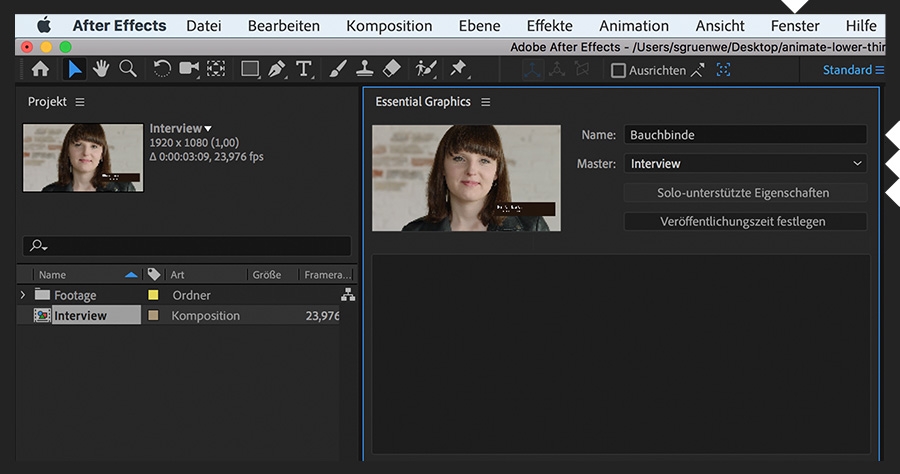Open the Komposition menu
The height and width of the screenshot is (474, 900).
pos(389,26)
